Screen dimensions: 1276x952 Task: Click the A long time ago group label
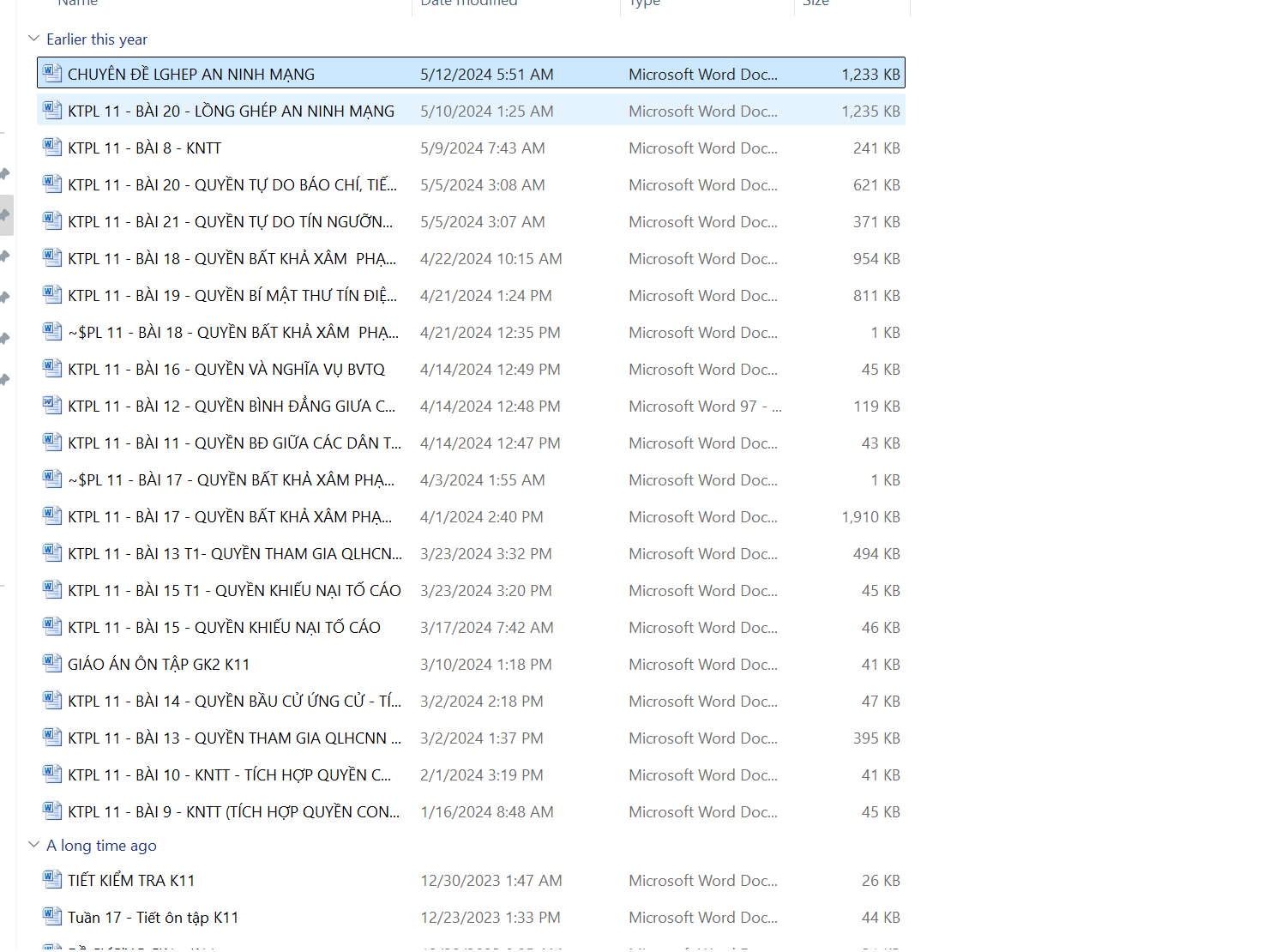click(101, 846)
